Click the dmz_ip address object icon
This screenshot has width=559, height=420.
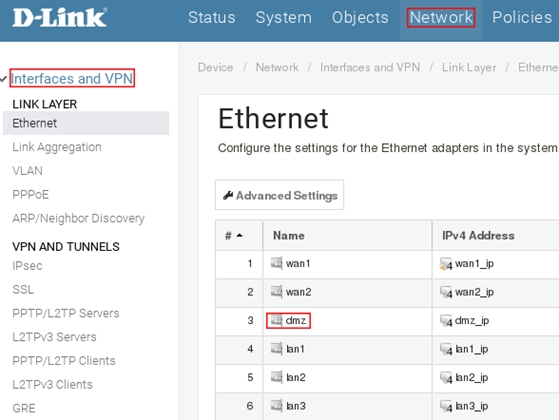[x=446, y=321]
